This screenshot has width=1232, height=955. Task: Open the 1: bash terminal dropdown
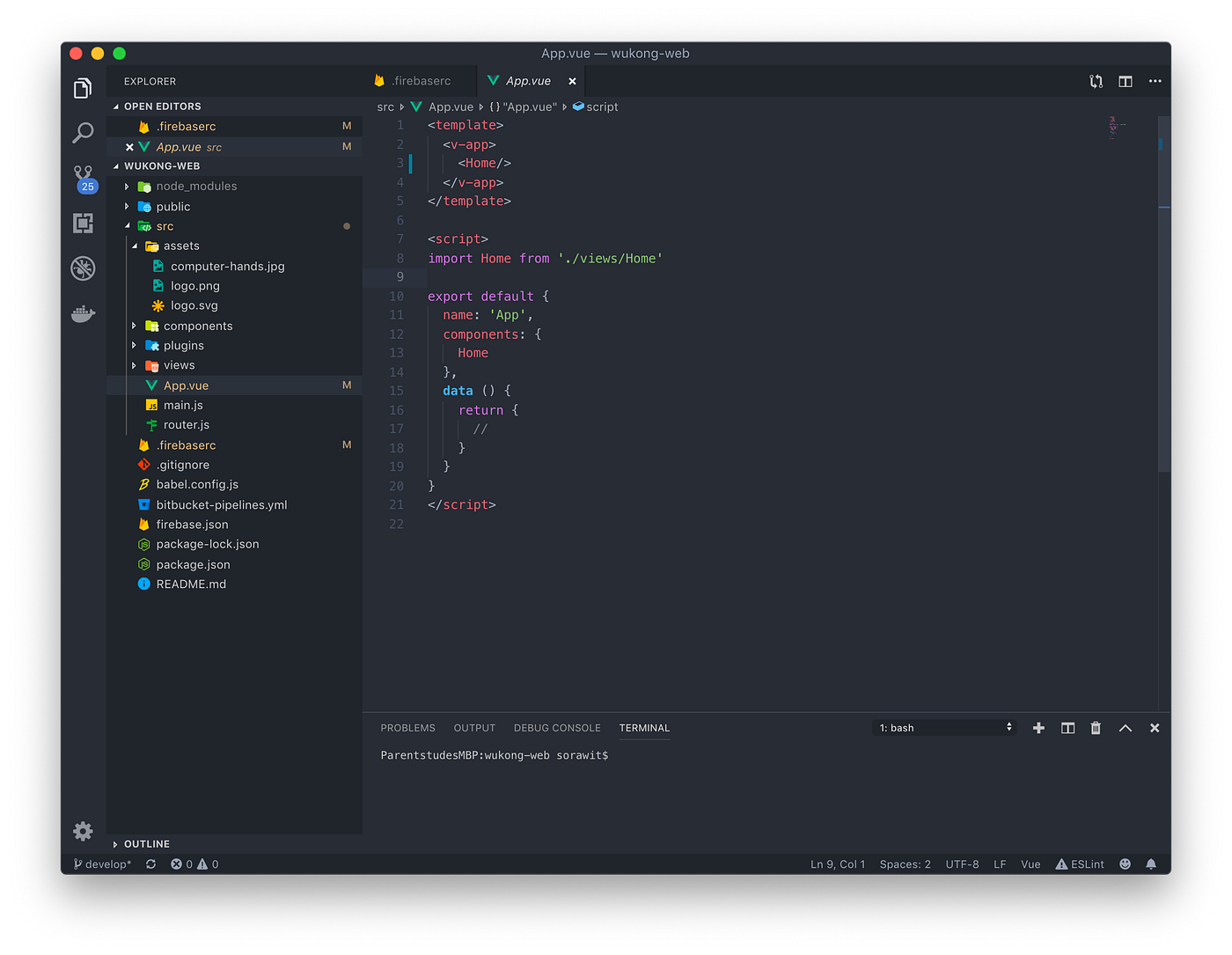point(943,728)
